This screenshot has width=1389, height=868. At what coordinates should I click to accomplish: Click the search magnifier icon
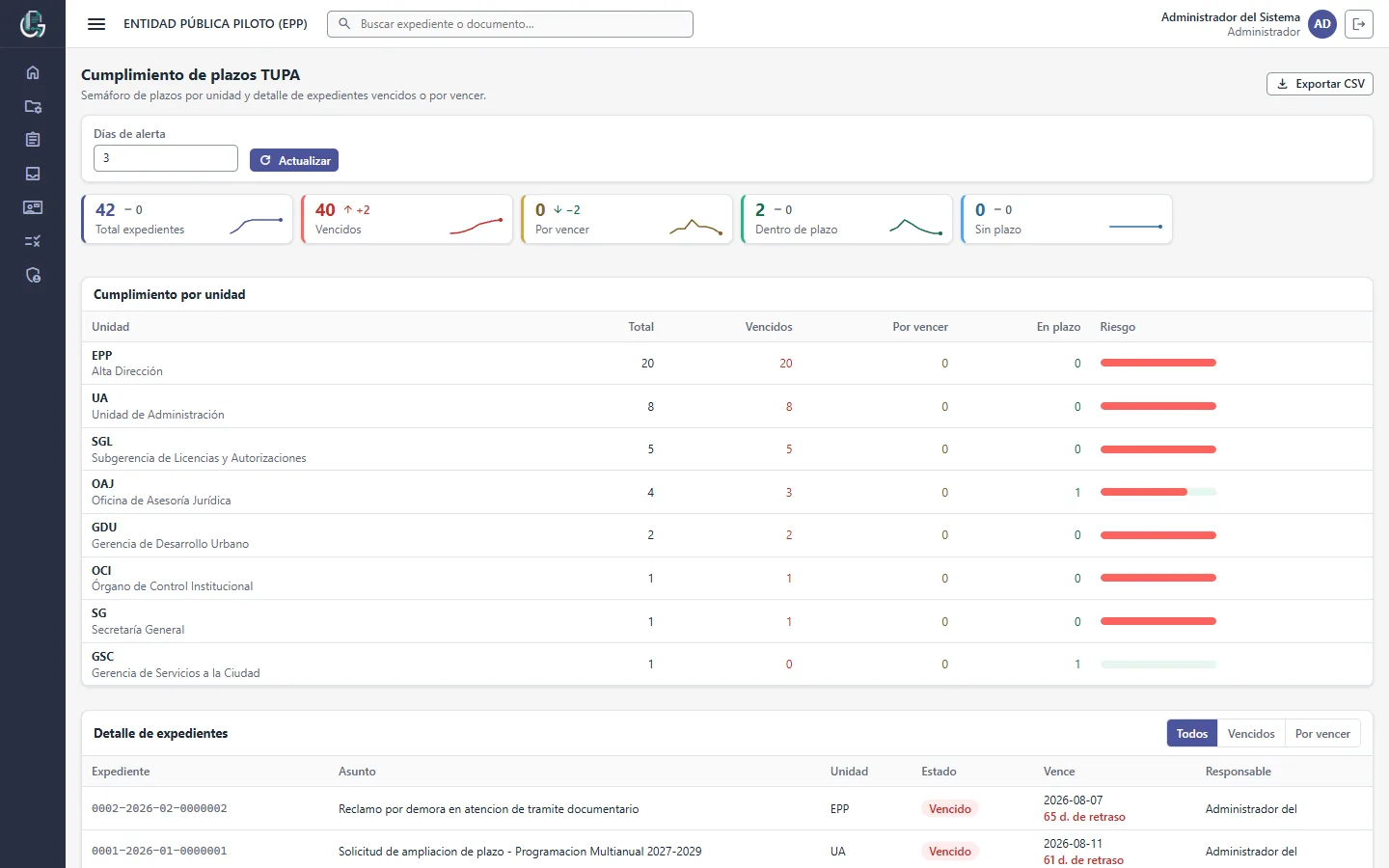344,24
